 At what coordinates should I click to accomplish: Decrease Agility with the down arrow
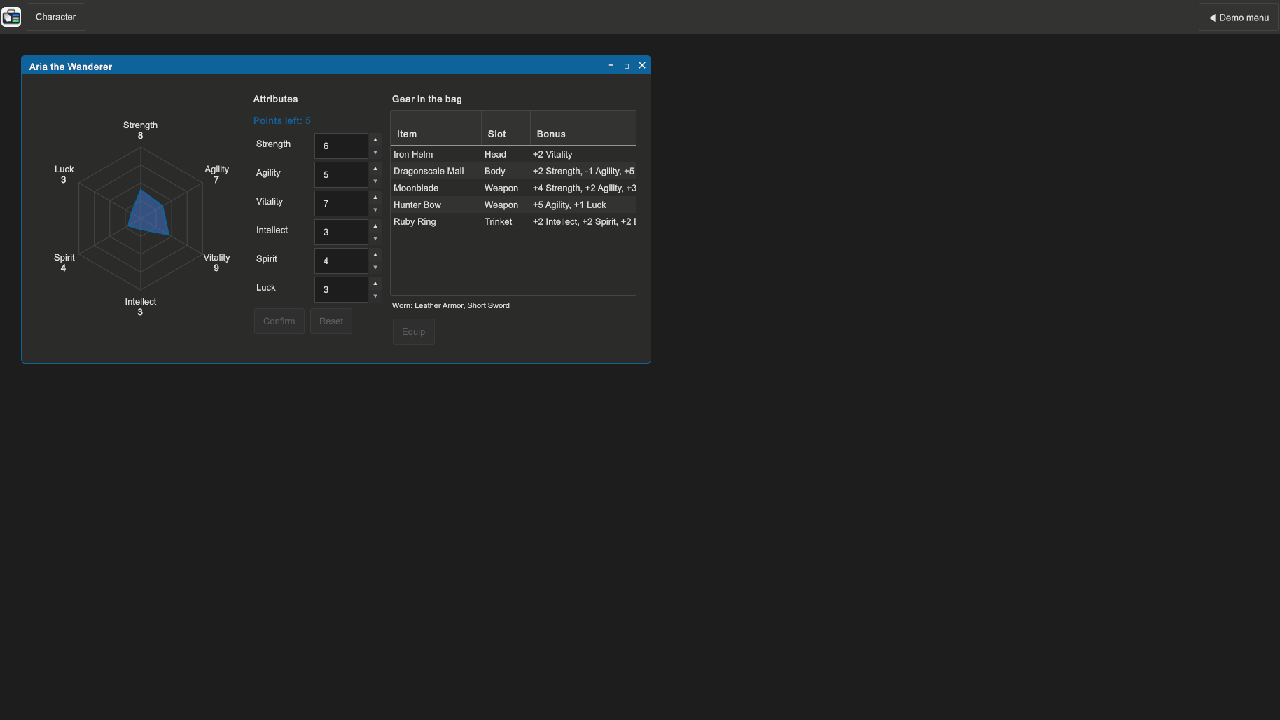tap(375, 181)
